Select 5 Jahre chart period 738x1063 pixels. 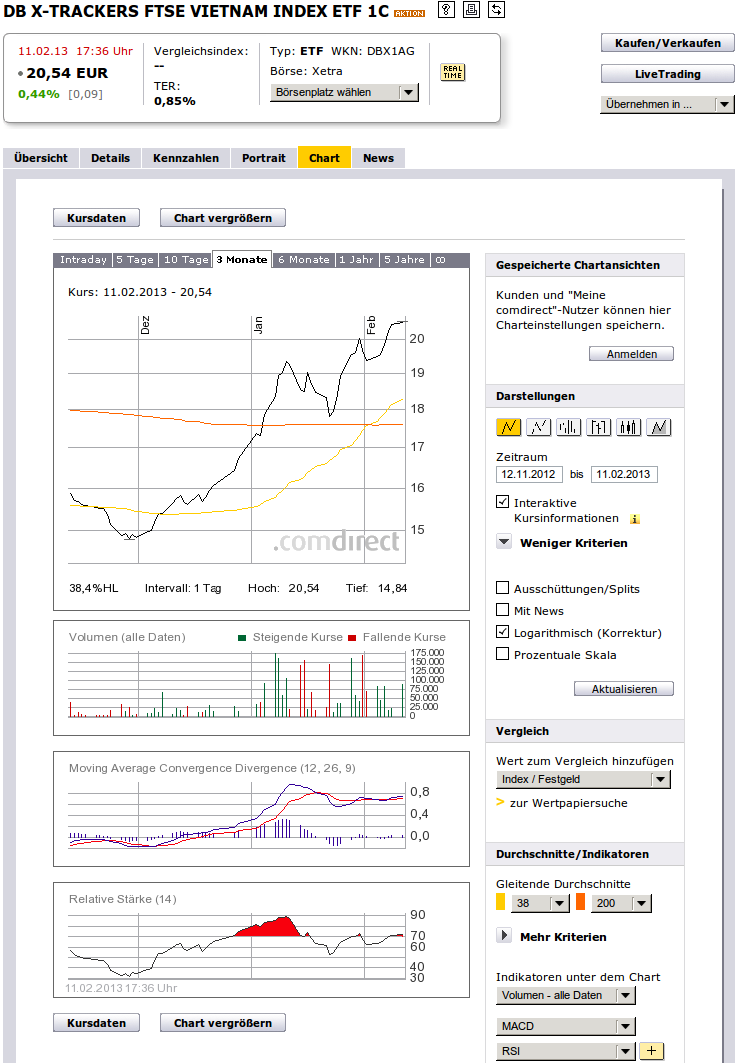tap(405, 260)
